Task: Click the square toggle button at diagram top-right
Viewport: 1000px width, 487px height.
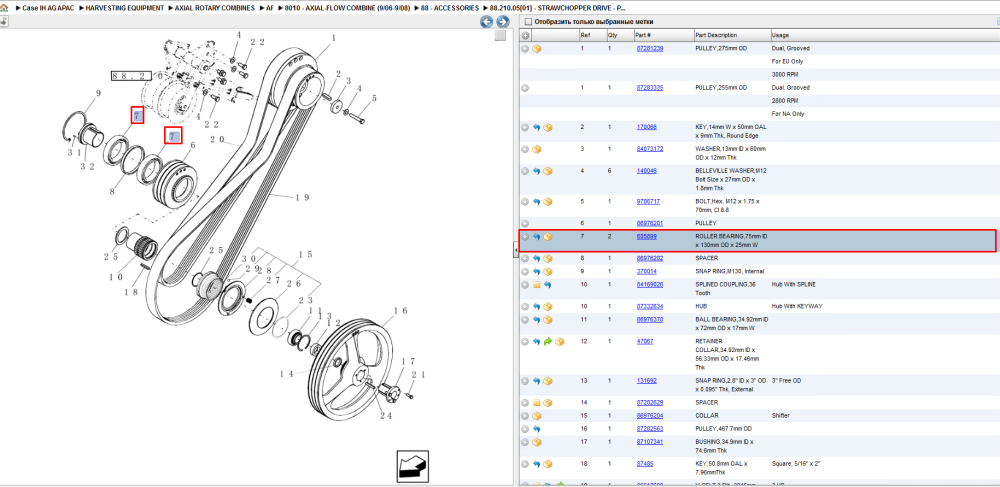Action: (x=501, y=36)
